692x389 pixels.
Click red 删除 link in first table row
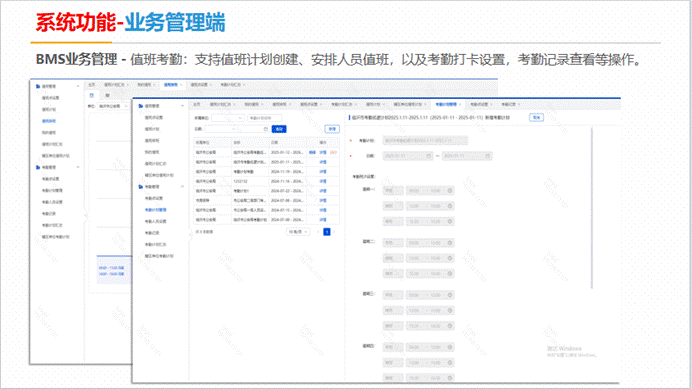pos(333,152)
